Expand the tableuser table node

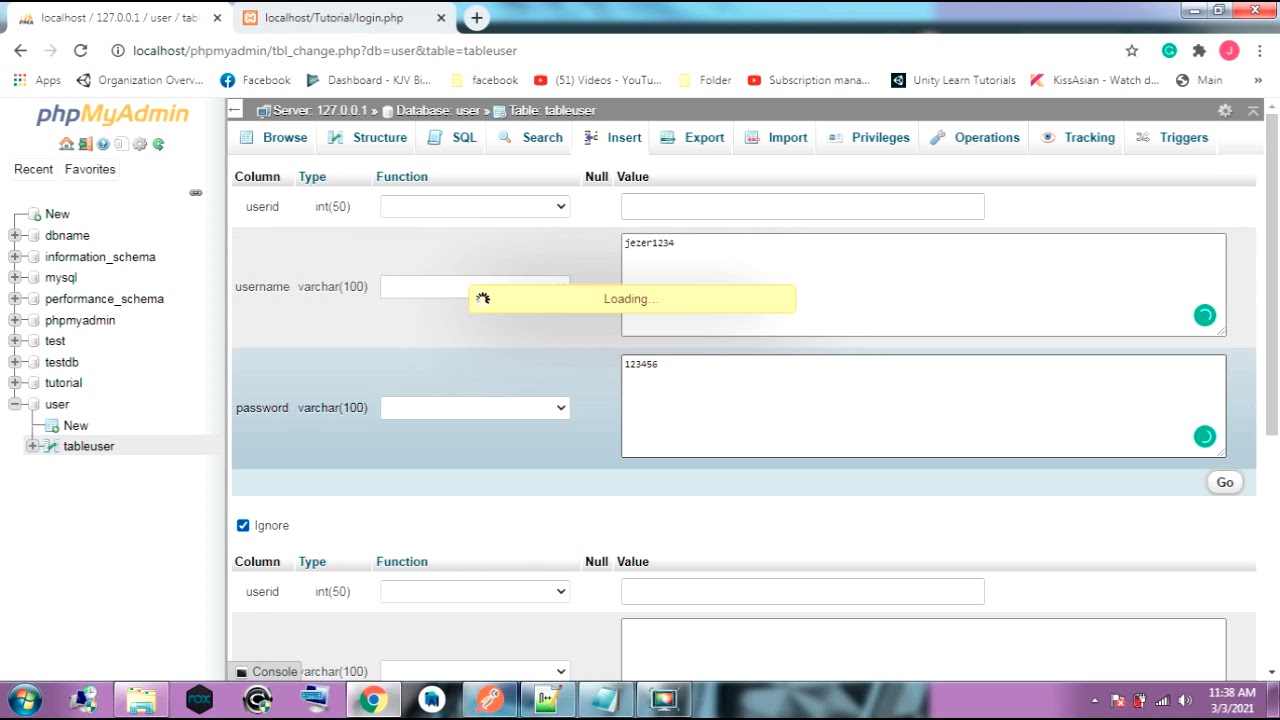pos(33,446)
